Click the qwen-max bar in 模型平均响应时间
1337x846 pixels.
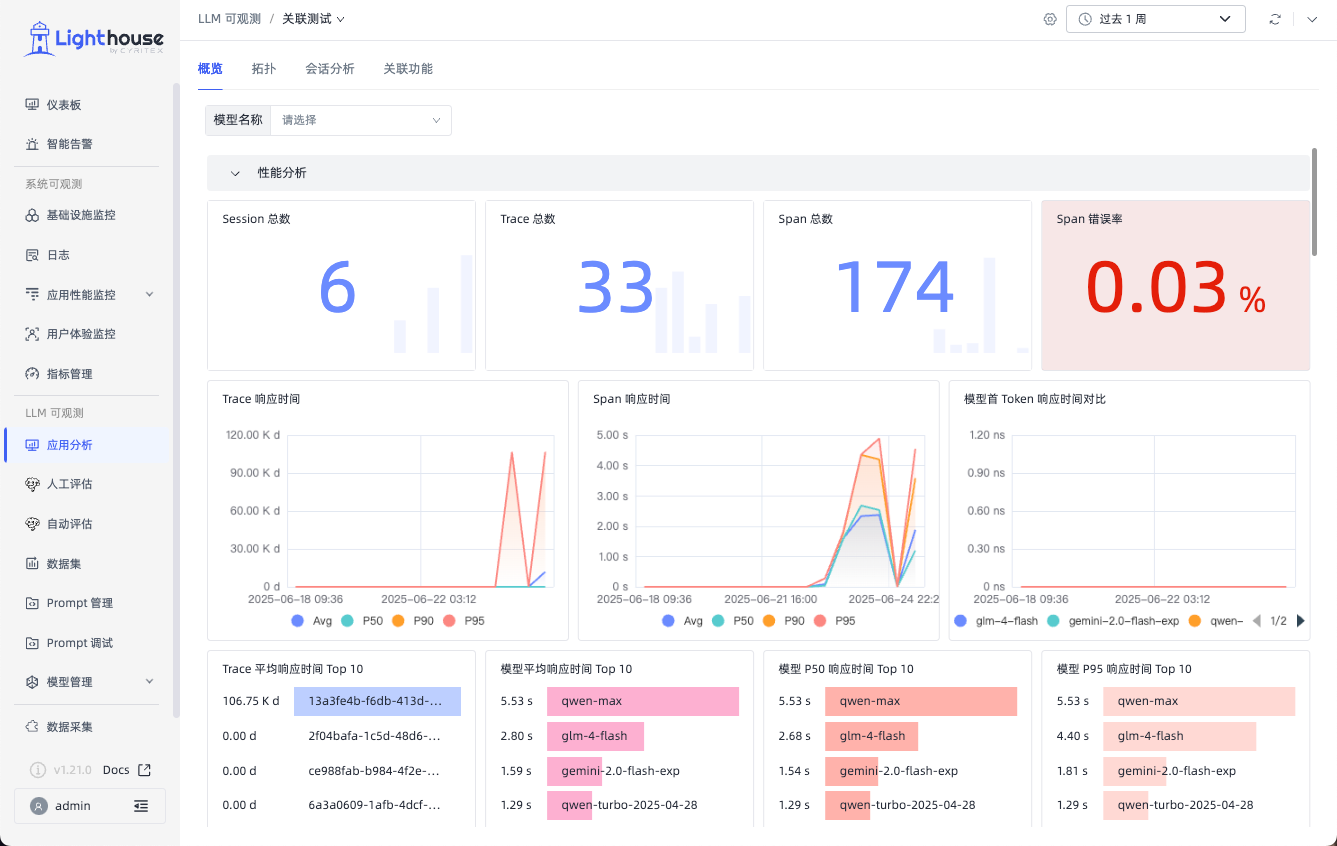pos(643,701)
